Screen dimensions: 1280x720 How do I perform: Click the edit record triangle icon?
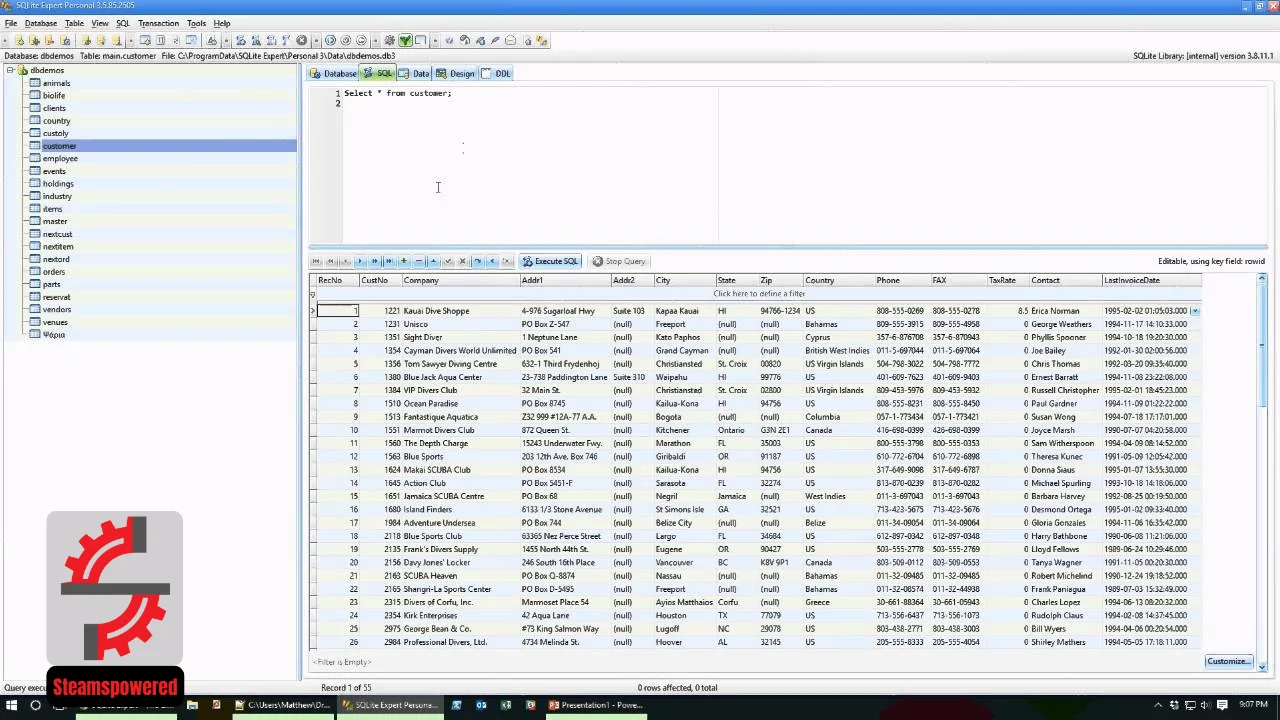tap(433, 261)
